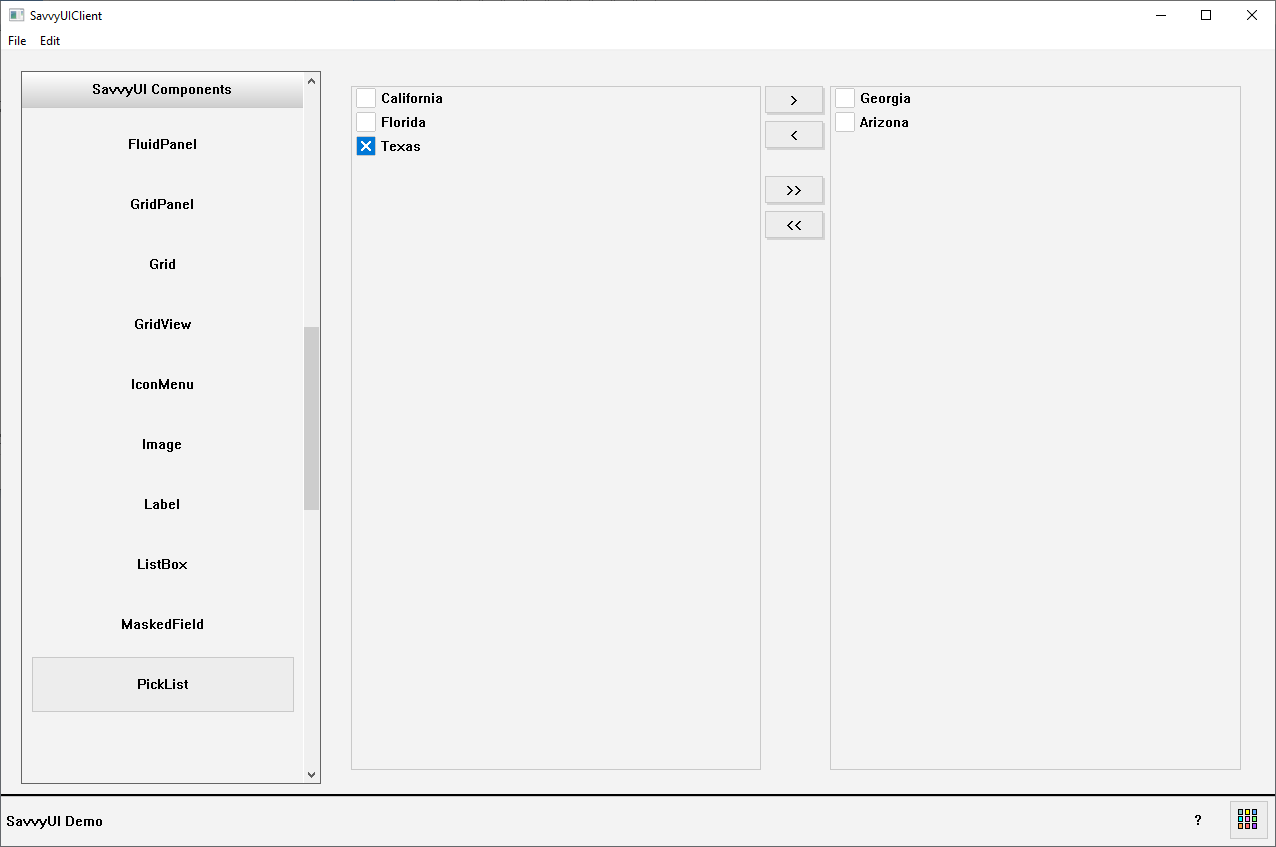The image size is (1276, 847).
Task: Click the SavvyUIClient app icon in title bar
Action: [16, 15]
